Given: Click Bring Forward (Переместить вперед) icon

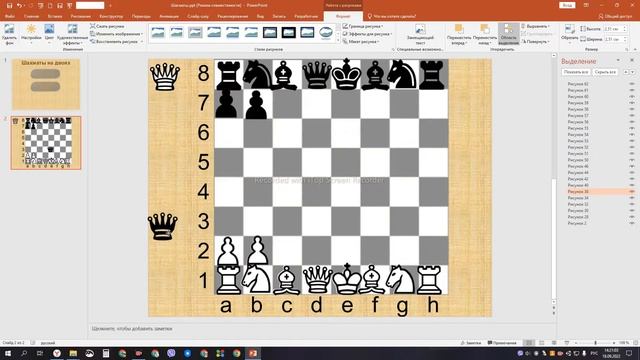Looking at the screenshot, I should (459, 29).
